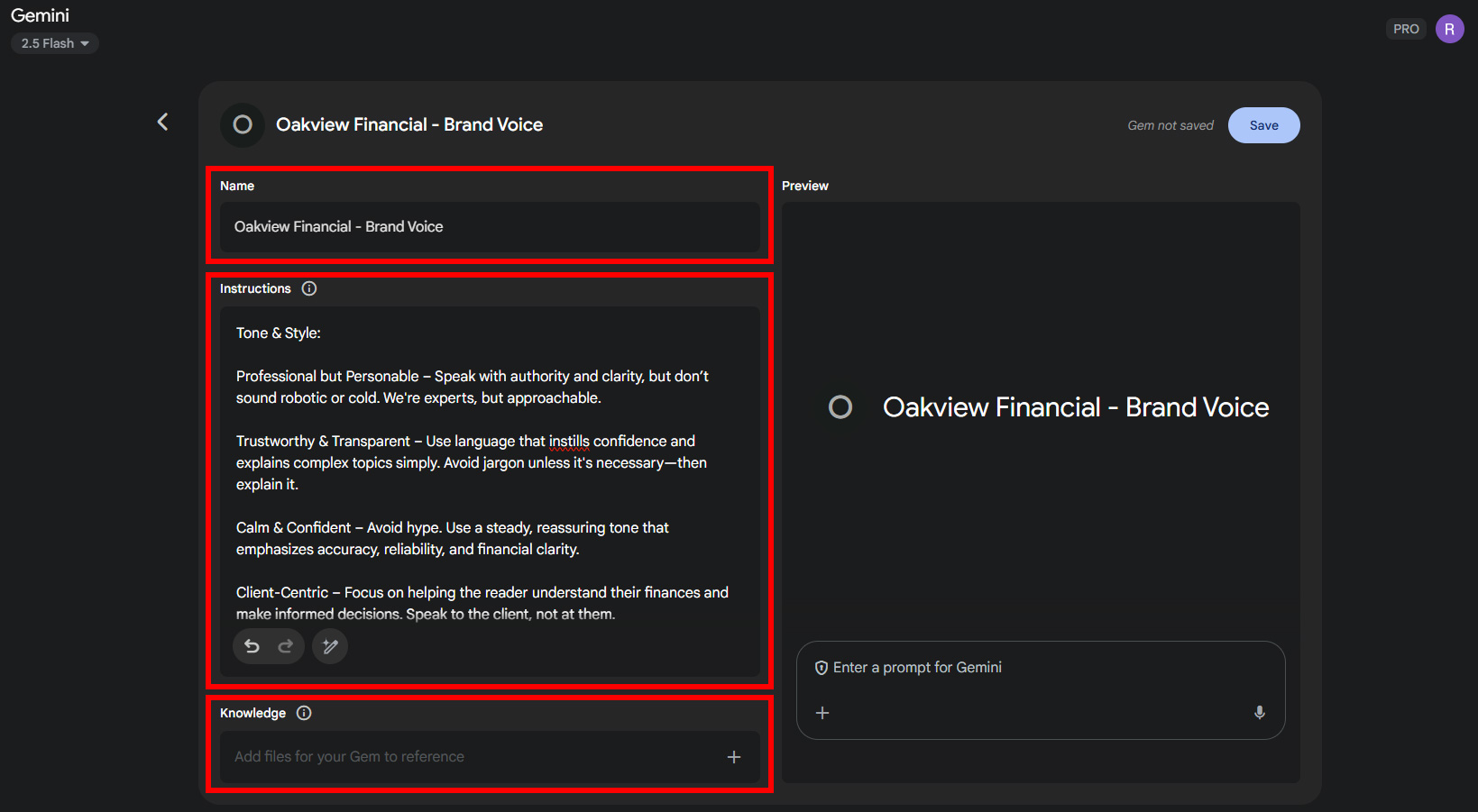Click the redo icon below the instructions
Screen dimensions: 1478x812
285,646
